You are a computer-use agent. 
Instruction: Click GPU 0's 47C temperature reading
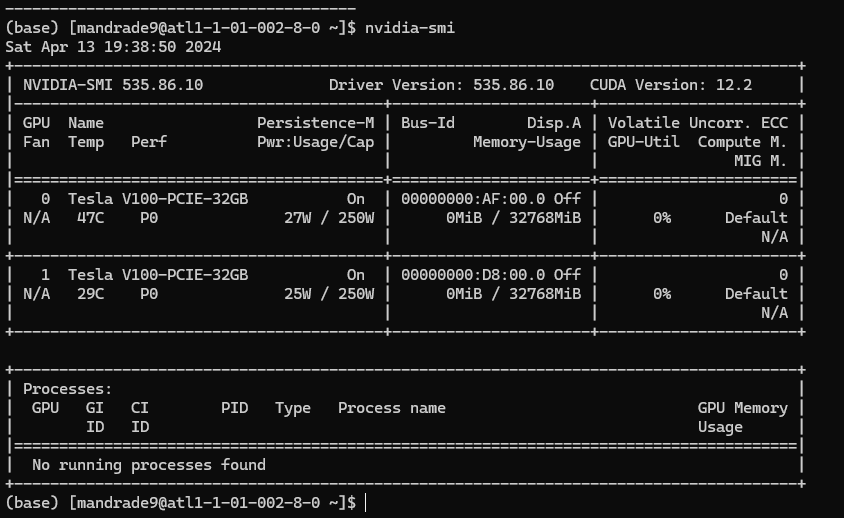[x=90, y=218]
